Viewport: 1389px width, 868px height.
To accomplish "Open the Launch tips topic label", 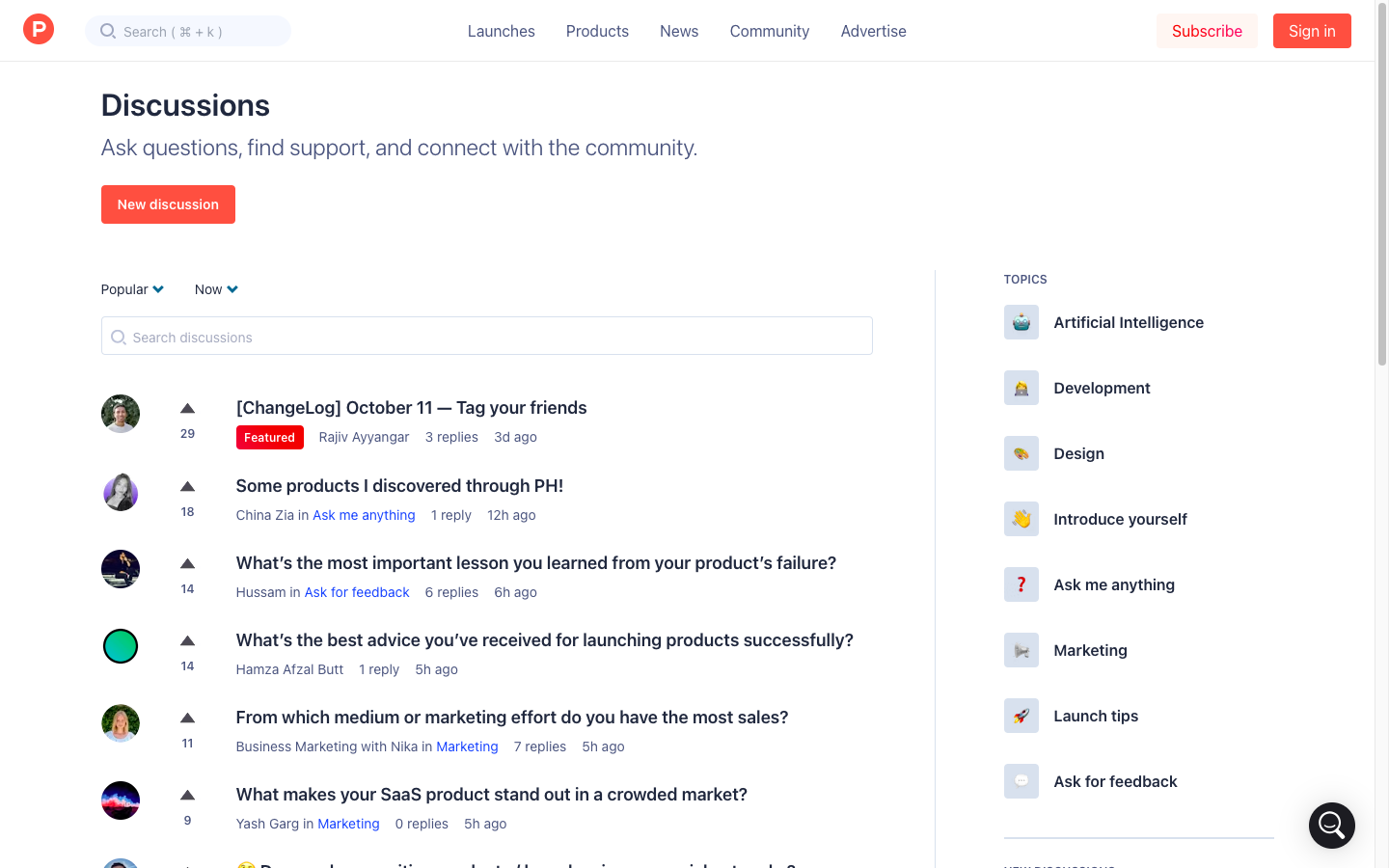I will pos(1096,716).
